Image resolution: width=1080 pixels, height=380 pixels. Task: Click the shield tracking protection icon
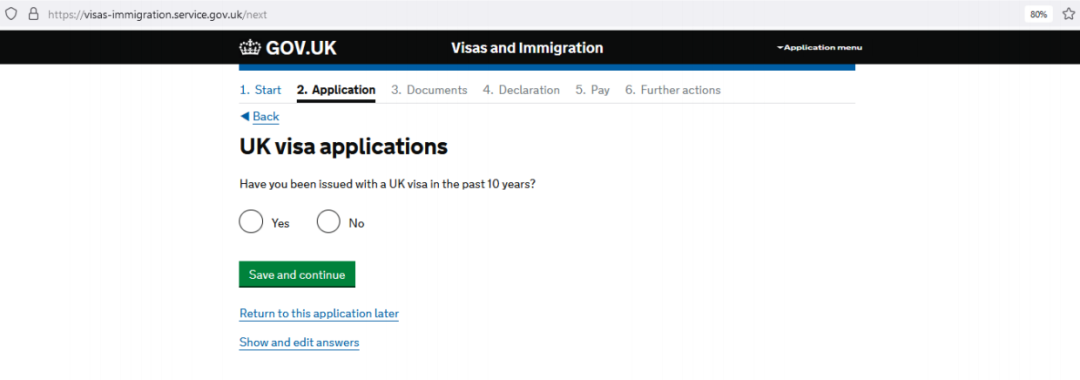[11, 14]
